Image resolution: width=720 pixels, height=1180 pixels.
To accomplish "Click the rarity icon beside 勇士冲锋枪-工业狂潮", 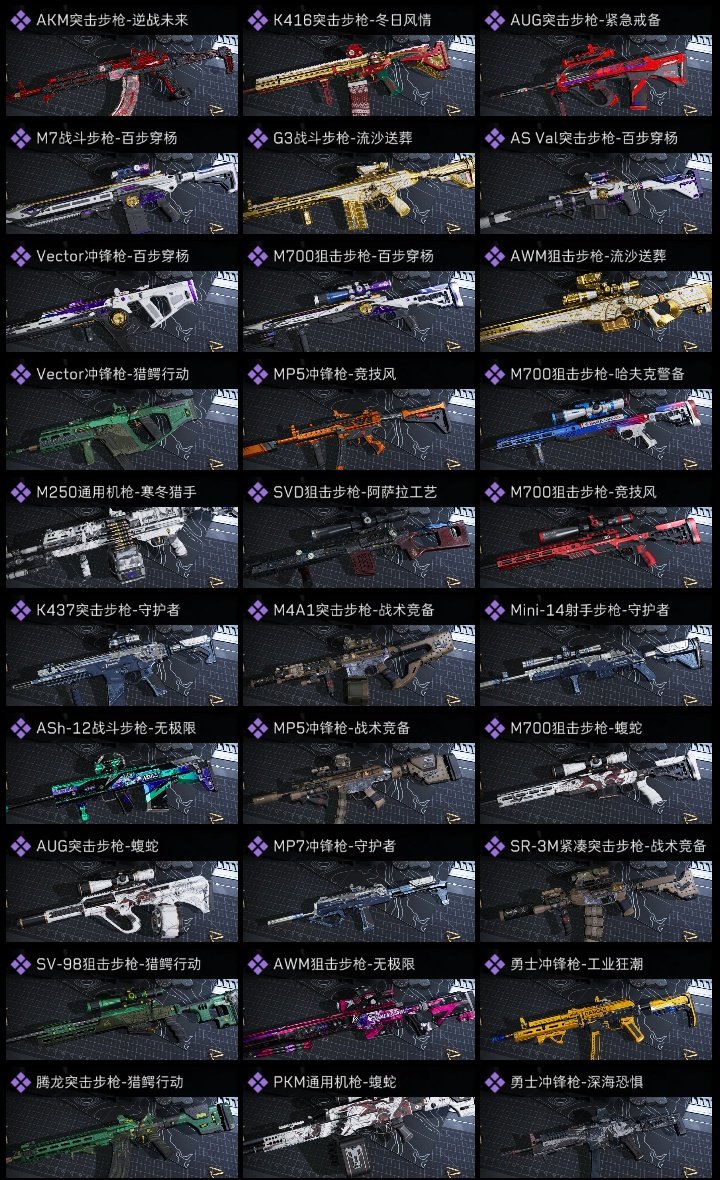I will 494,964.
